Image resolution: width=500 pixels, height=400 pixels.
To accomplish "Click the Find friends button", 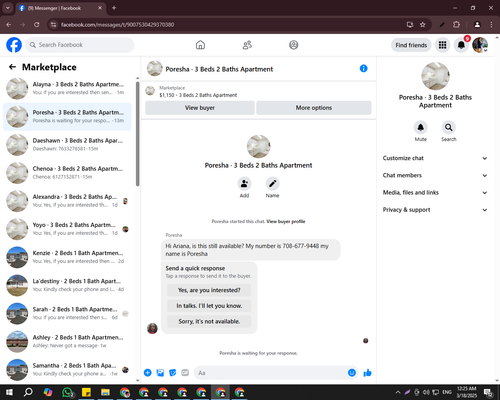I will point(411,45).
